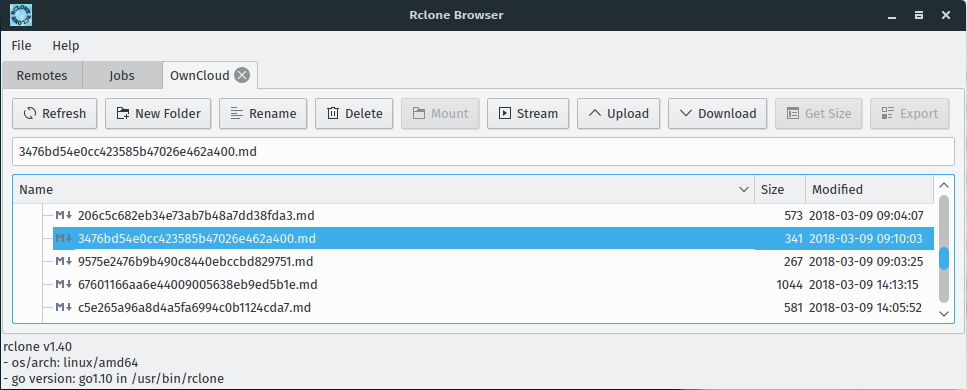The width and height of the screenshot is (967, 390).
Task: Sort by Size column header
Action: (x=780, y=189)
